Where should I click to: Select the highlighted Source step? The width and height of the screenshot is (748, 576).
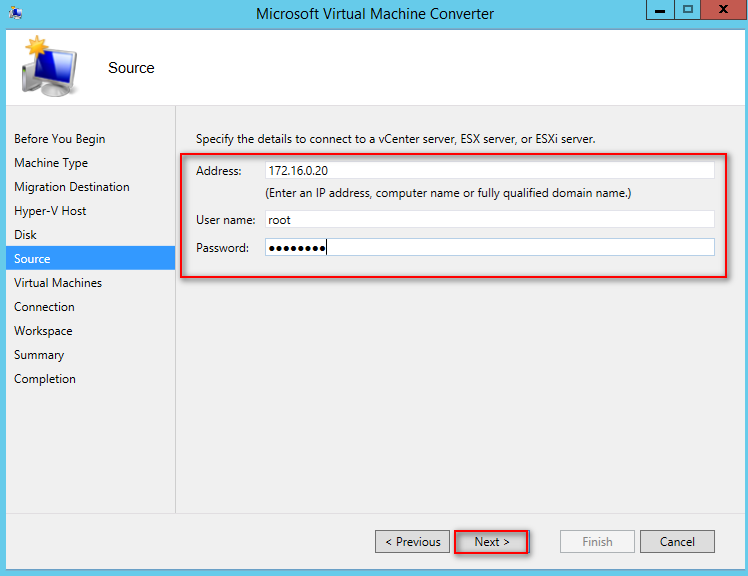[x=91, y=258]
